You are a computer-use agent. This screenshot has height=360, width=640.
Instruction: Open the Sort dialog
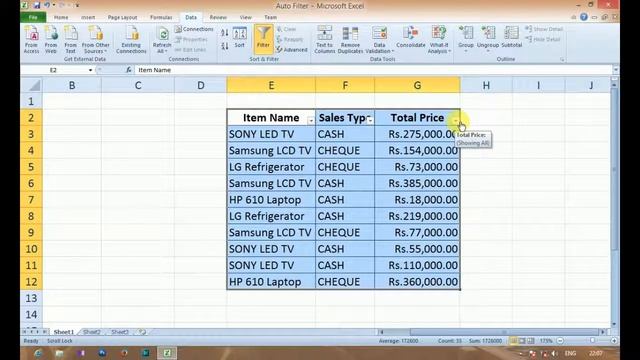tap(240, 38)
